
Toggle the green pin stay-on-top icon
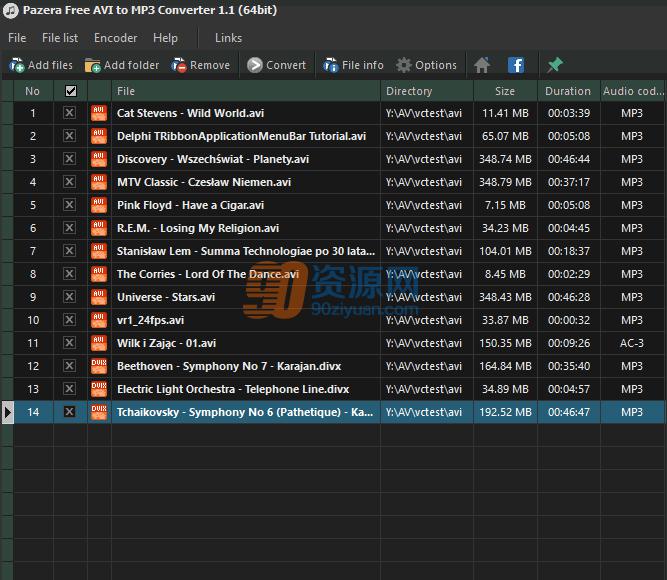(x=555, y=65)
